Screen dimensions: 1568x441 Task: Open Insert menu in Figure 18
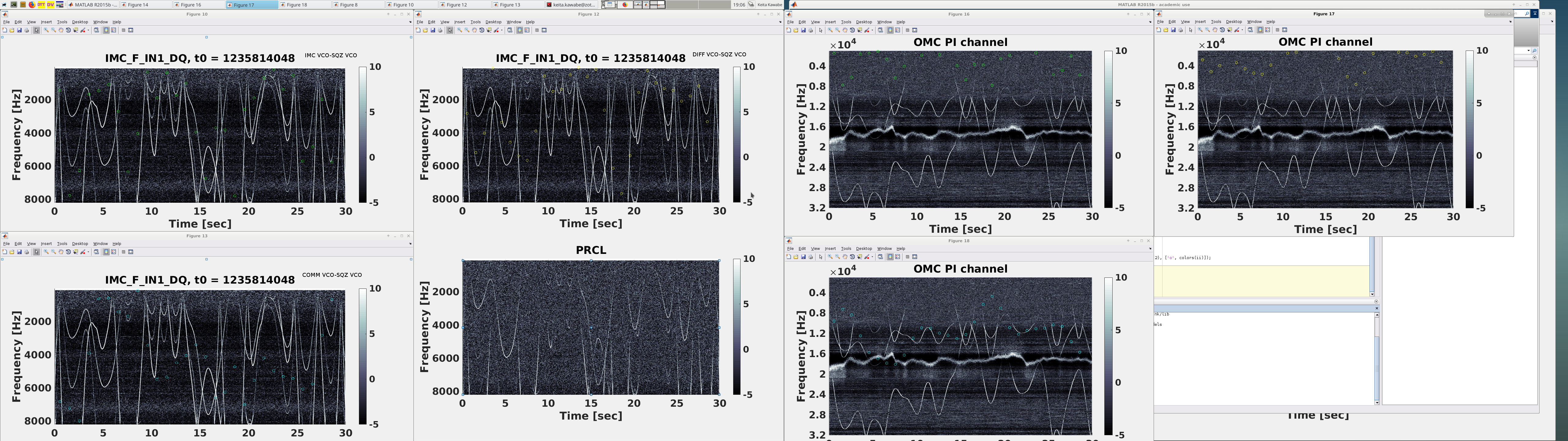830,248
